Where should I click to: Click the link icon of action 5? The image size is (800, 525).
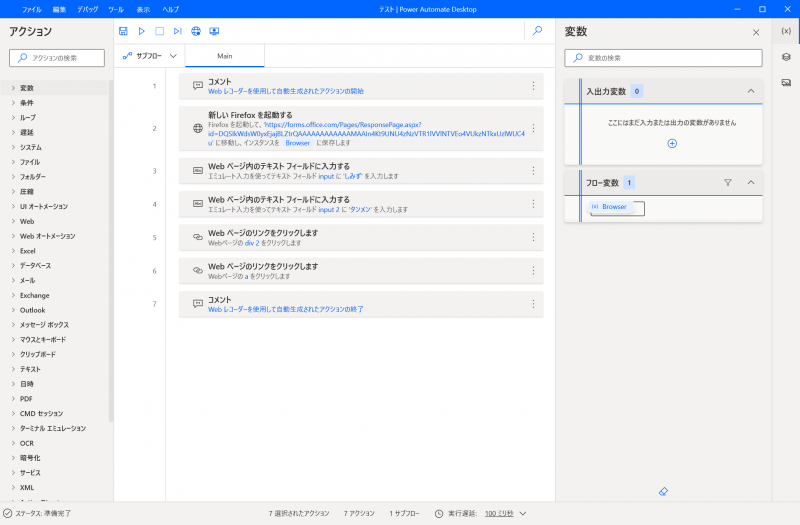click(x=197, y=237)
